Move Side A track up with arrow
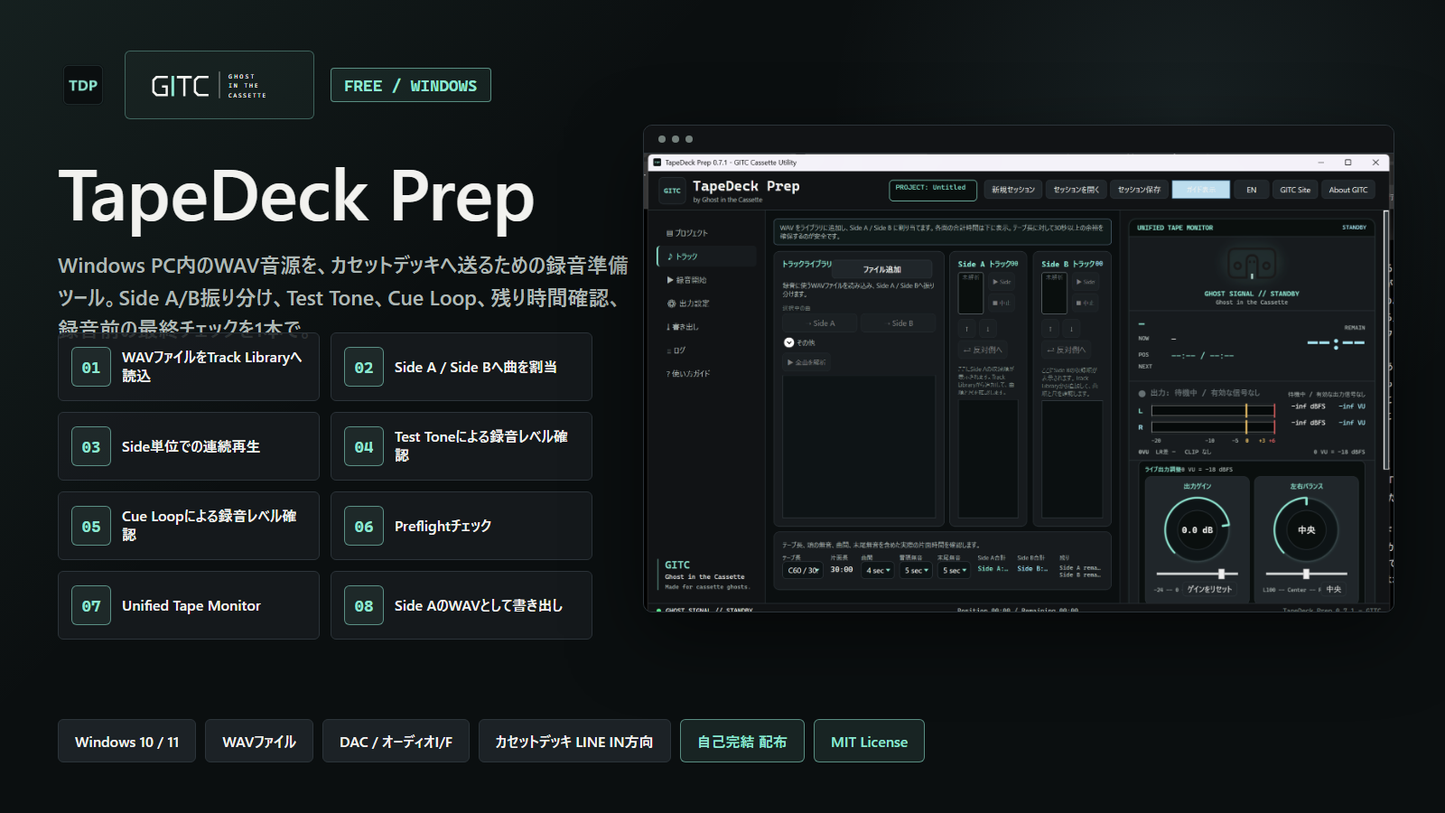 coord(967,328)
